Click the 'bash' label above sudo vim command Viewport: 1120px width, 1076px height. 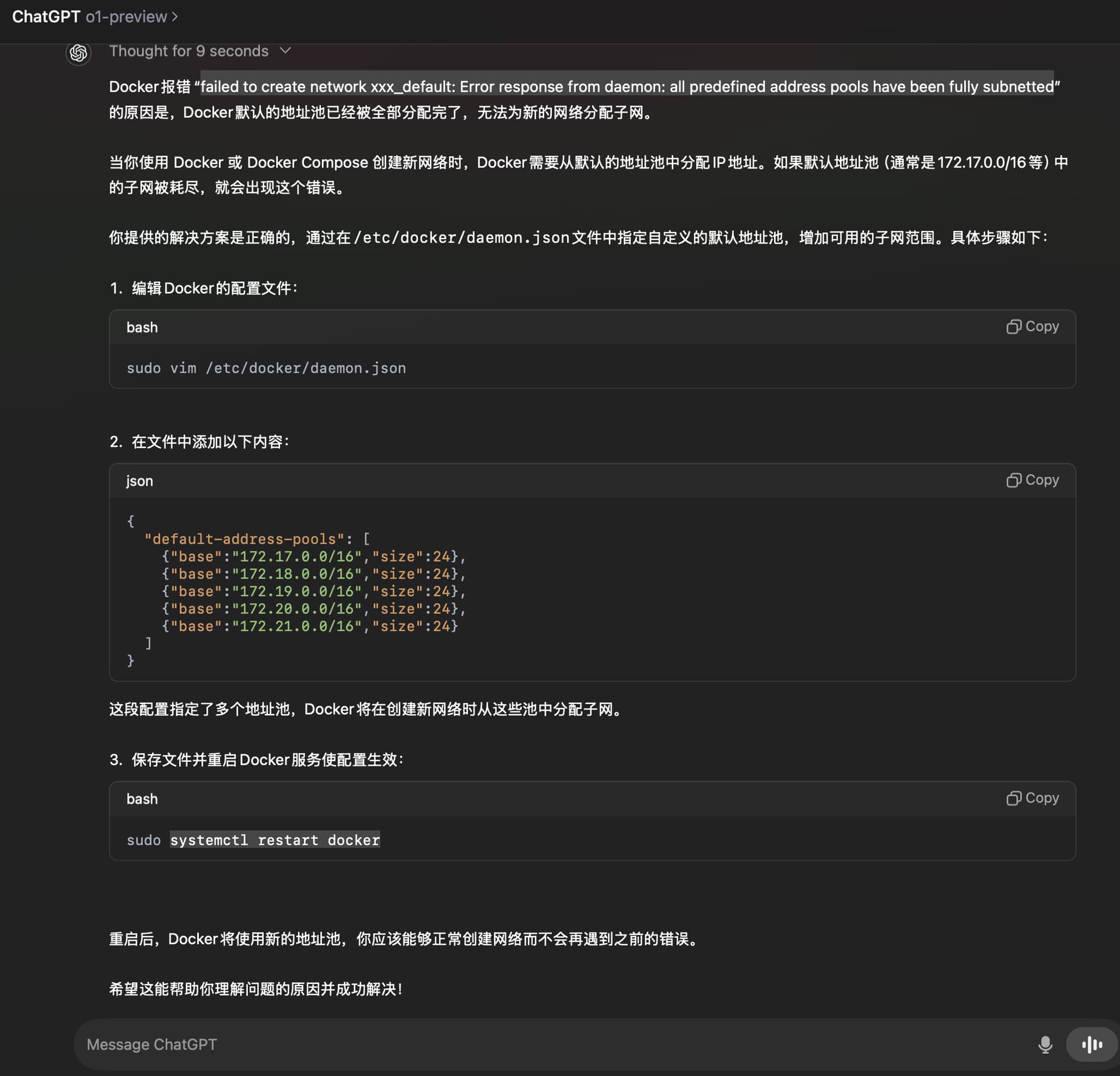[142, 327]
